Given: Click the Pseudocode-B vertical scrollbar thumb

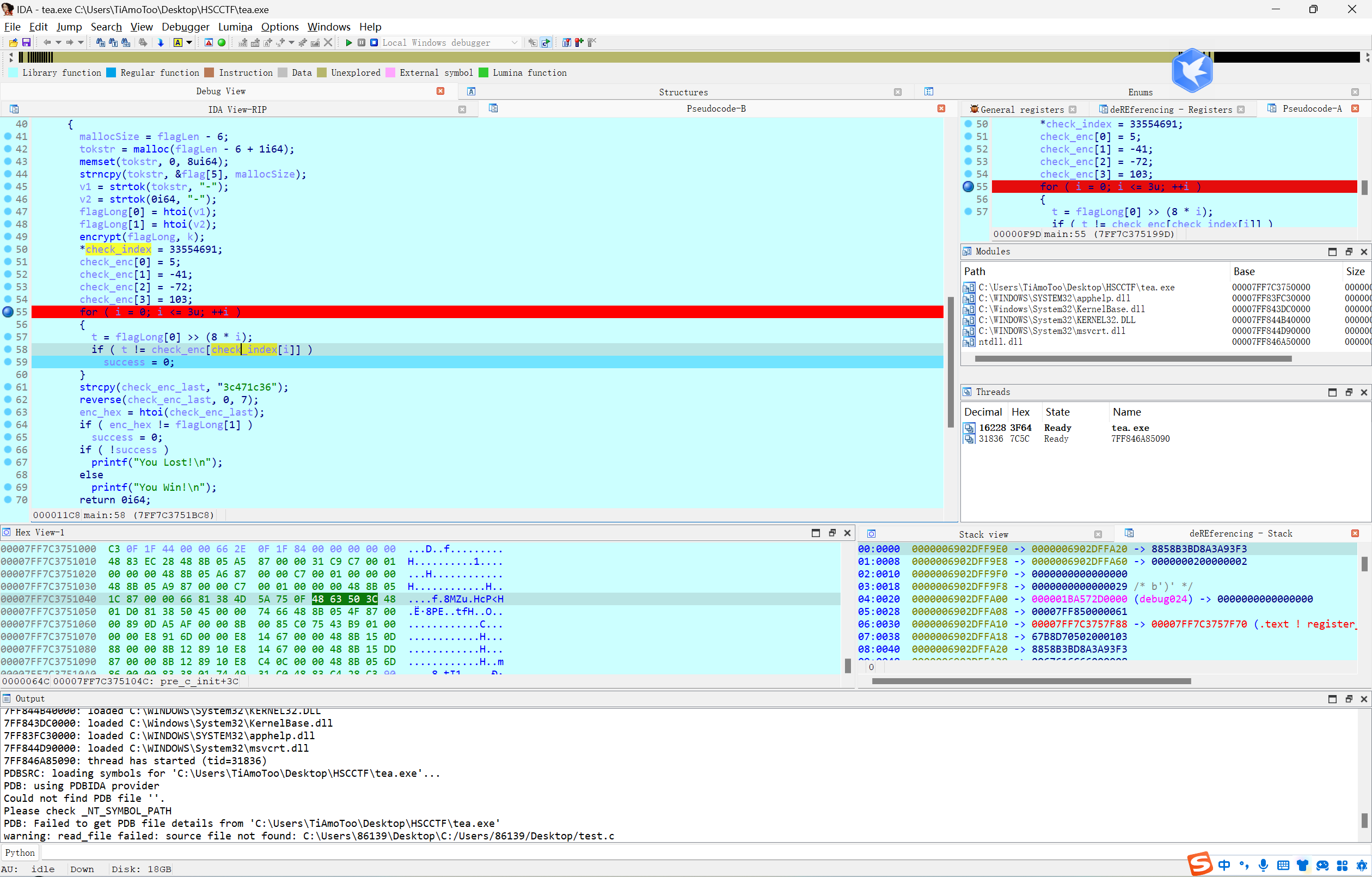Looking at the screenshot, I should coord(951,362).
